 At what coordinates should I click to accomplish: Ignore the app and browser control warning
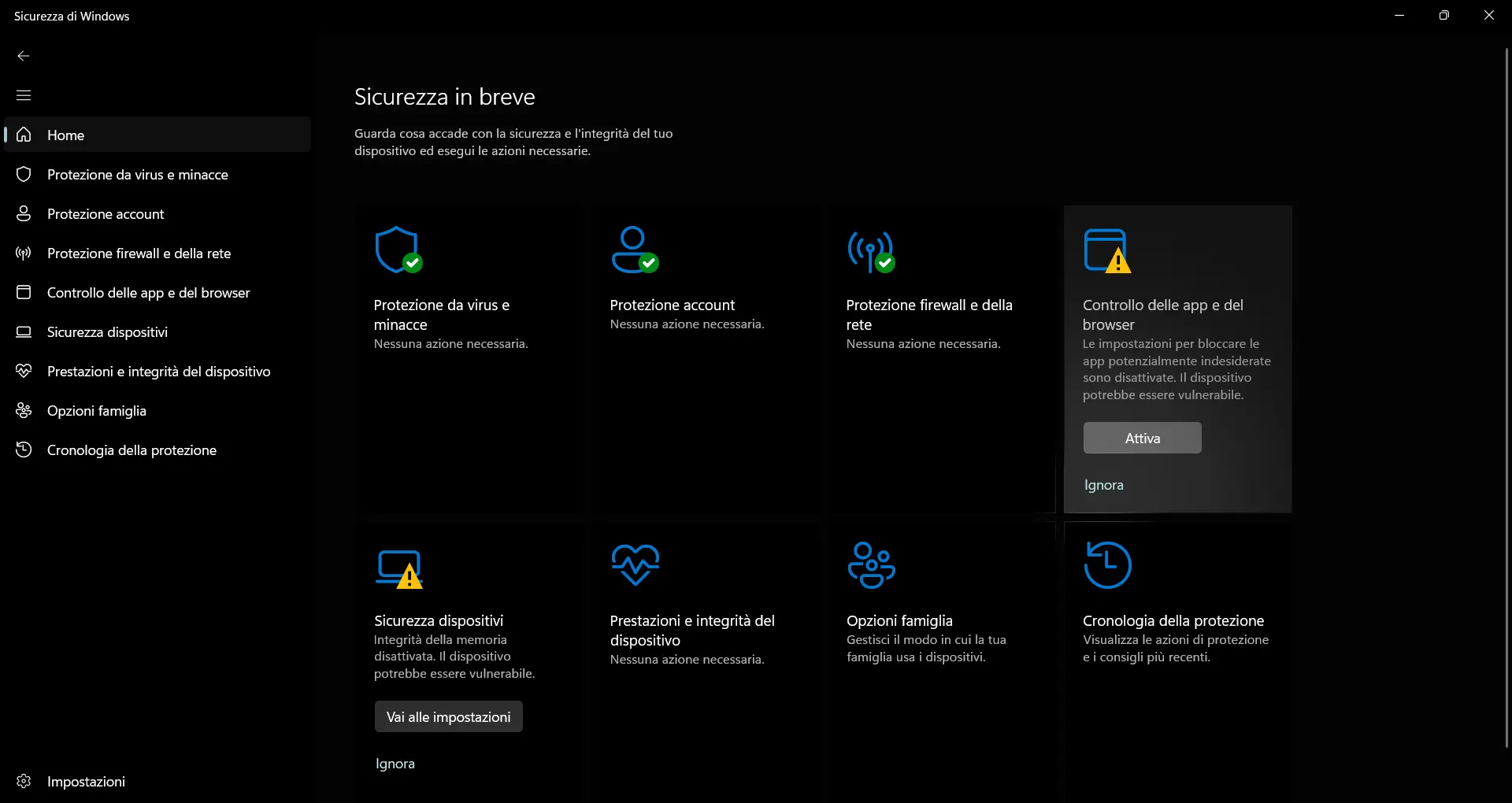(x=1102, y=484)
